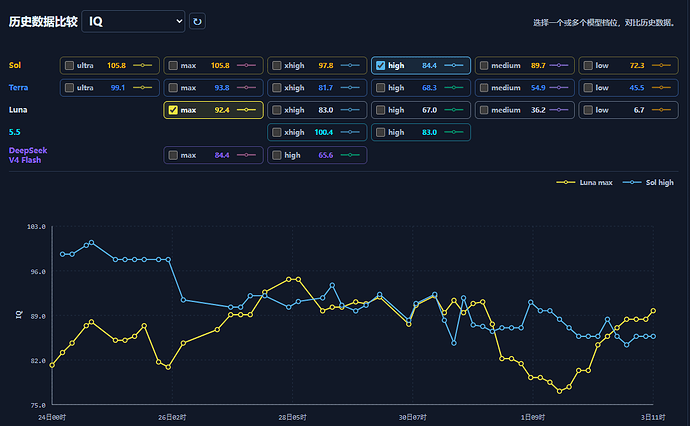
Task: Click Sol xhigh score 97.8
Action: click(x=326, y=66)
